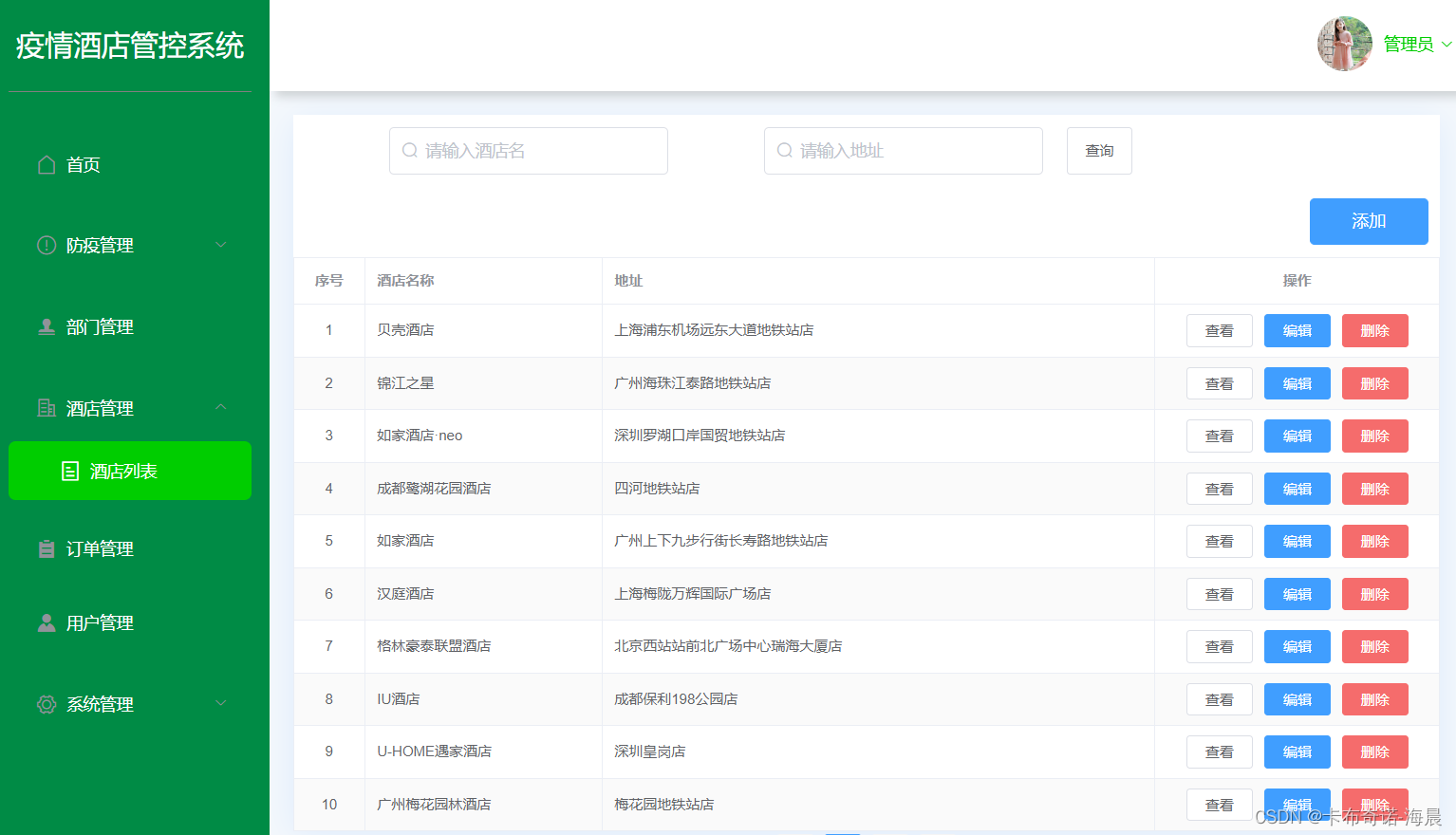This screenshot has width=1456, height=835.
Task: Expand the 系统管理 submenu chevron
Action: (221, 704)
